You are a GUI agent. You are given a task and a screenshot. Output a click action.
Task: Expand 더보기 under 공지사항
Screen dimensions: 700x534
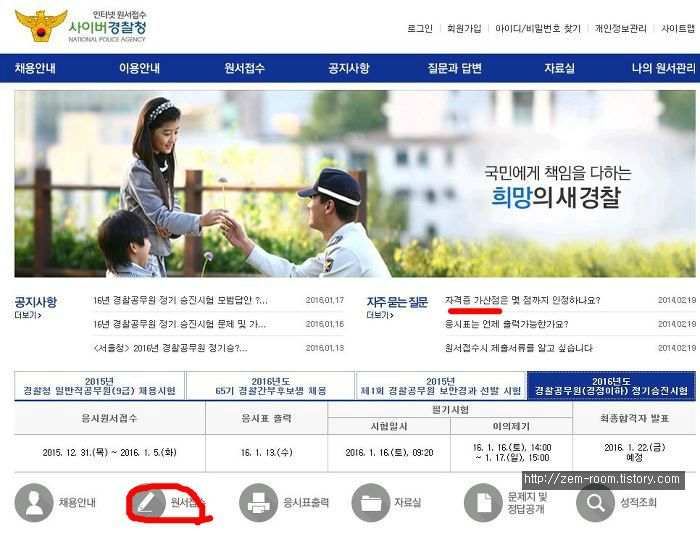pos(28,315)
